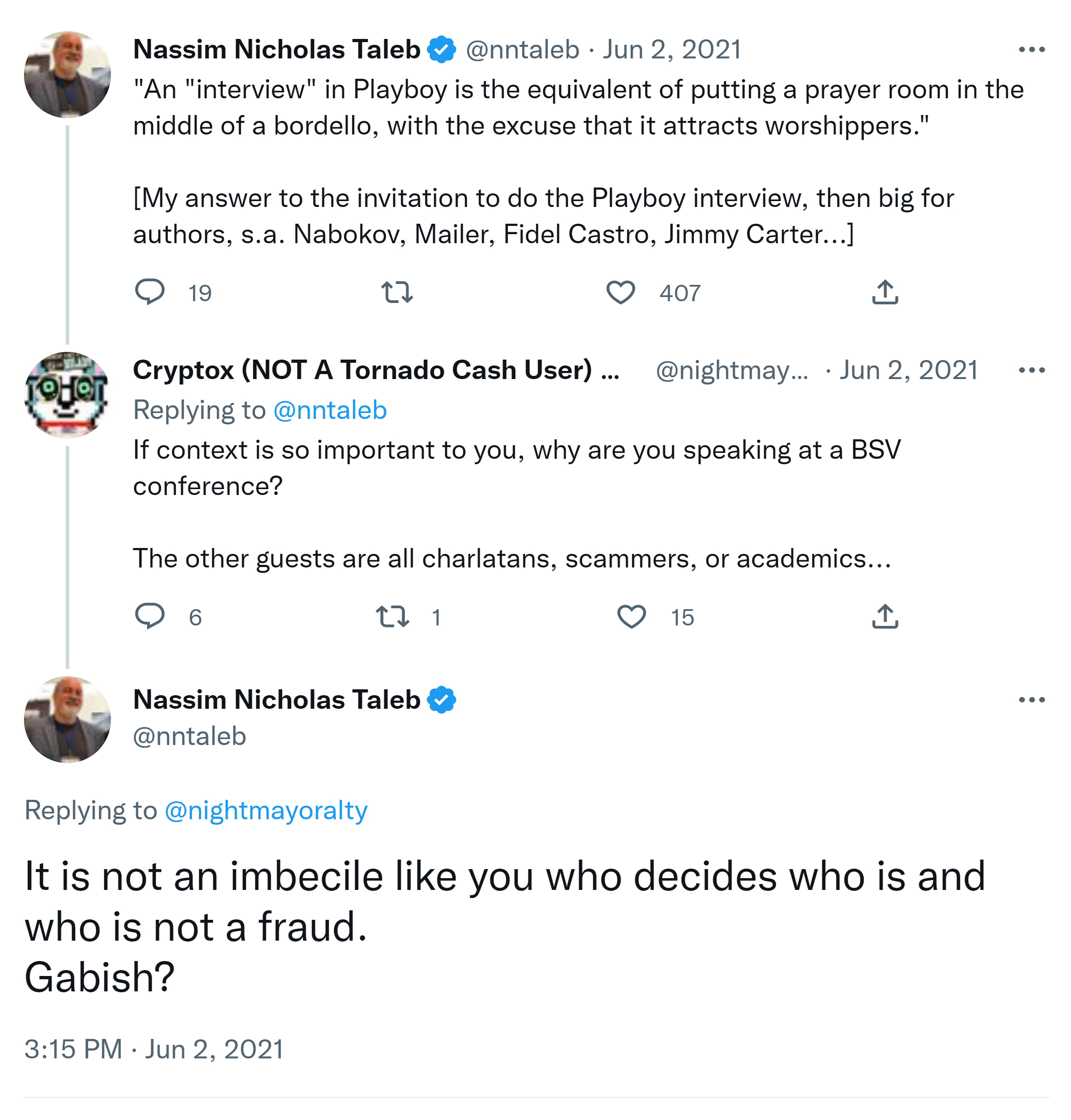Open more options on Cryptox's tweet
This screenshot has height=1120, width=1071.
click(1031, 370)
